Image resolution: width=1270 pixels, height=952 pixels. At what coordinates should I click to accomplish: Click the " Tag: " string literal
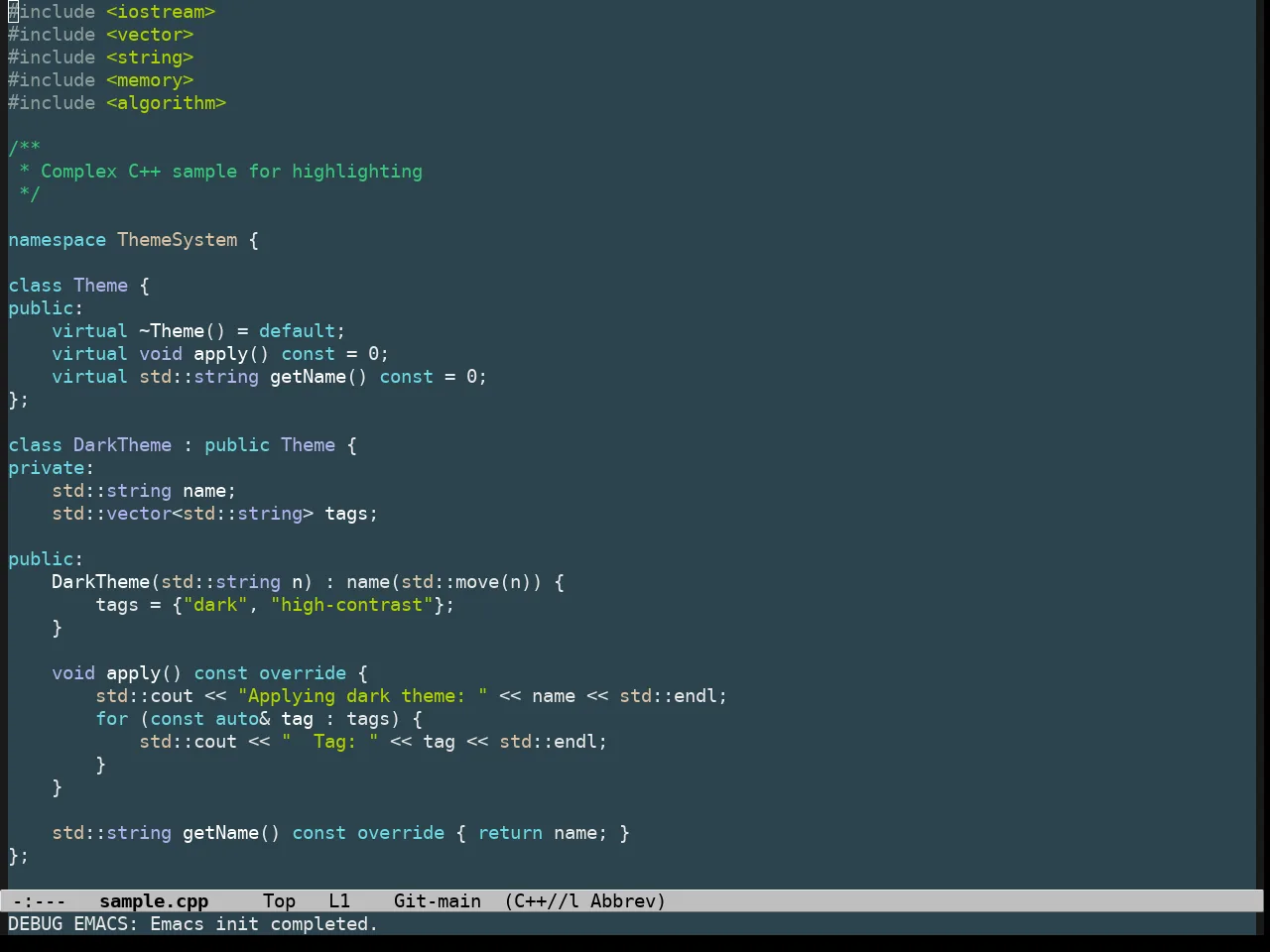pos(330,742)
